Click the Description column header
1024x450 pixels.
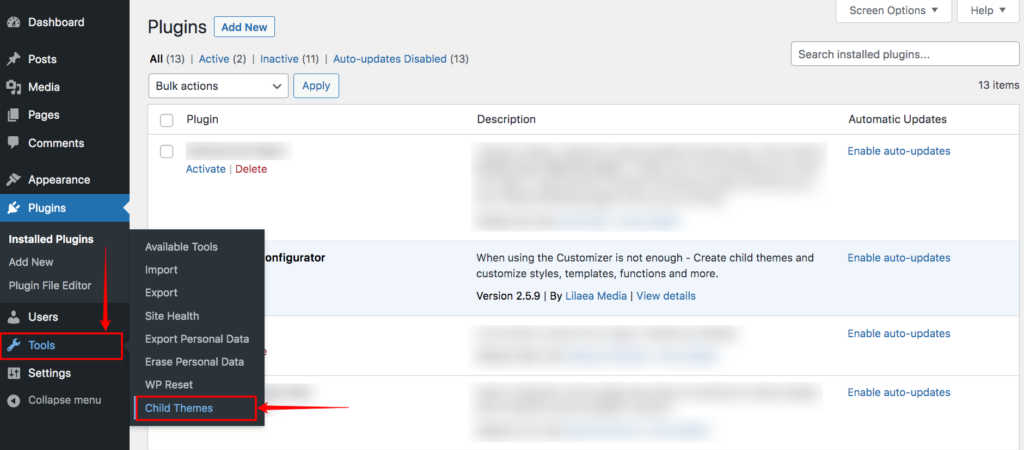click(x=506, y=120)
